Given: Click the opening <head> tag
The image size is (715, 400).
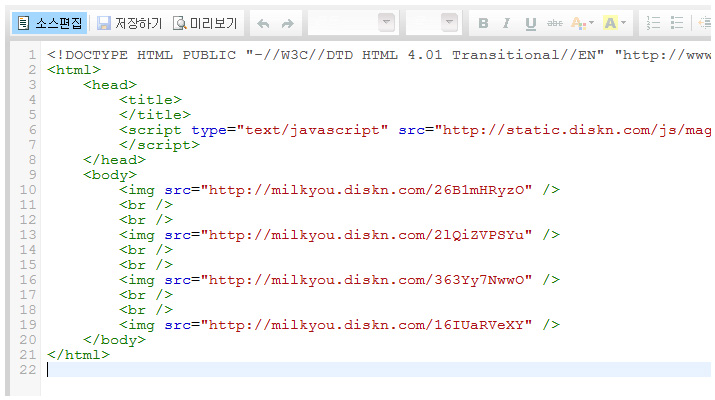Looking at the screenshot, I should click(110, 85).
